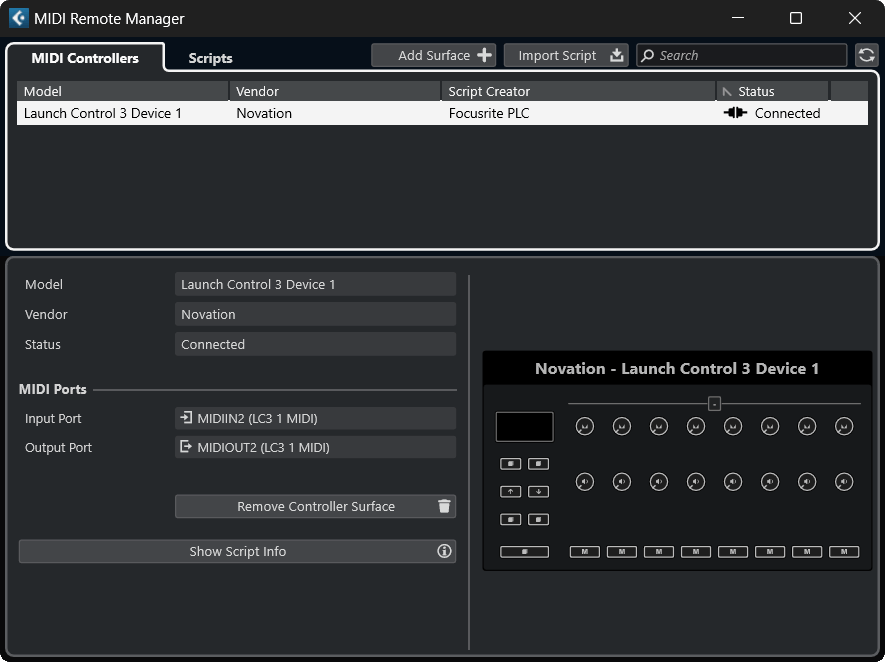The width and height of the screenshot is (885, 662).
Task: Toggle the fifth M mute button on the surface
Action: (x=733, y=552)
